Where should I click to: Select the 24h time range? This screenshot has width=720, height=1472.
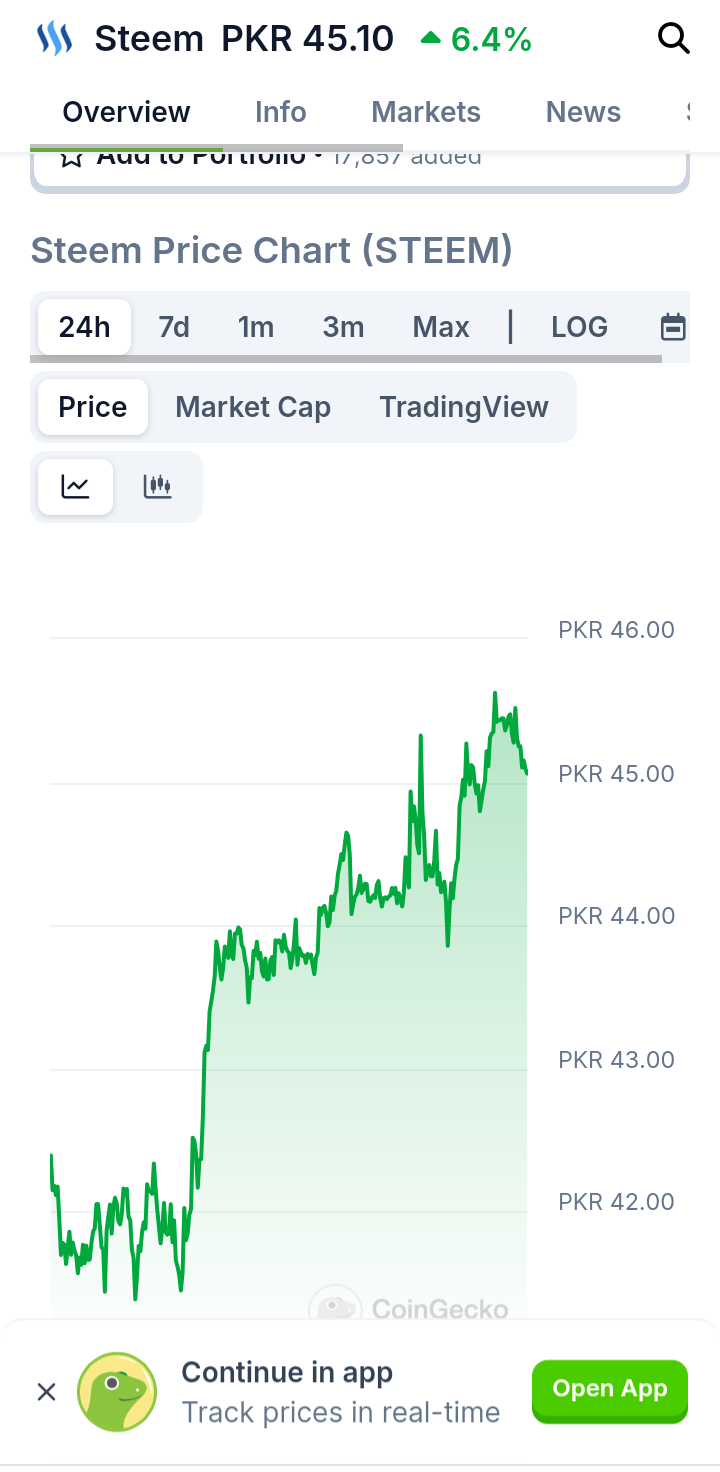pyautogui.click(x=84, y=327)
